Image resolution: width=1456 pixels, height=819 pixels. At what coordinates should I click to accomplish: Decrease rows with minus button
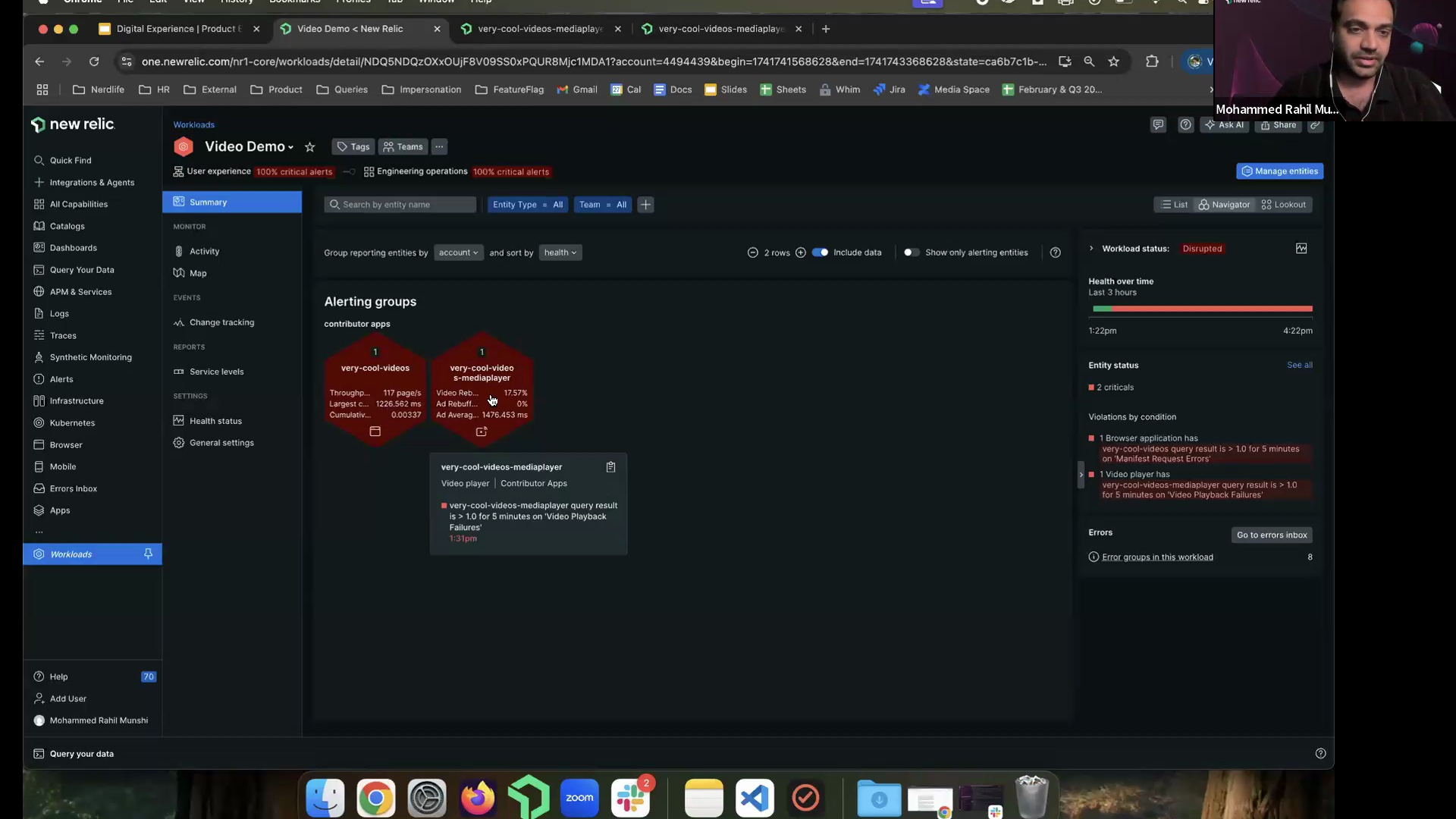(x=752, y=253)
